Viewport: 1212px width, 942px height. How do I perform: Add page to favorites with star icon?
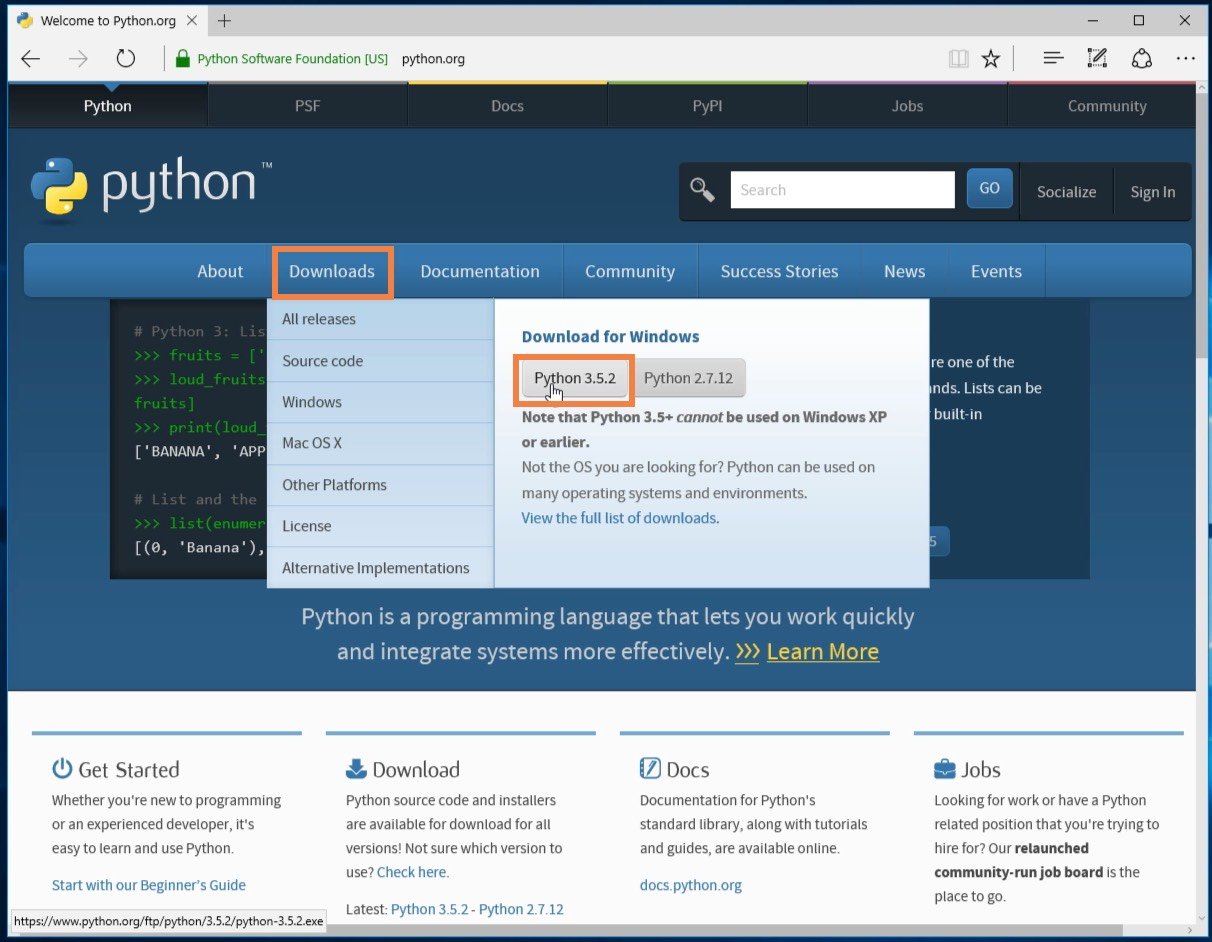(990, 59)
